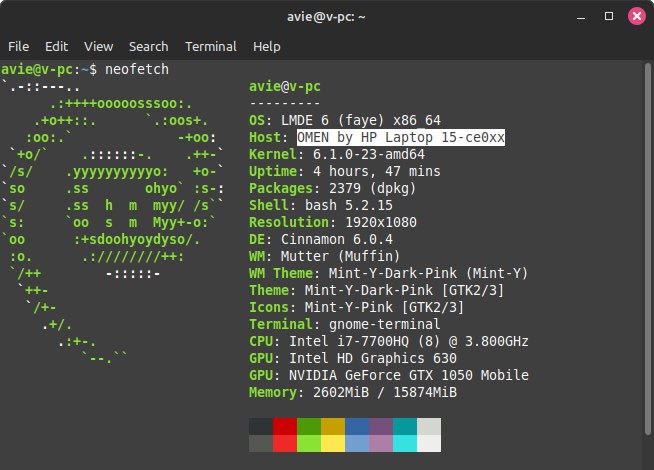This screenshot has height=470, width=654.
Task: Click the green 'avie@v-pc' header in neofetch output
Action: pyautogui.click(x=285, y=86)
